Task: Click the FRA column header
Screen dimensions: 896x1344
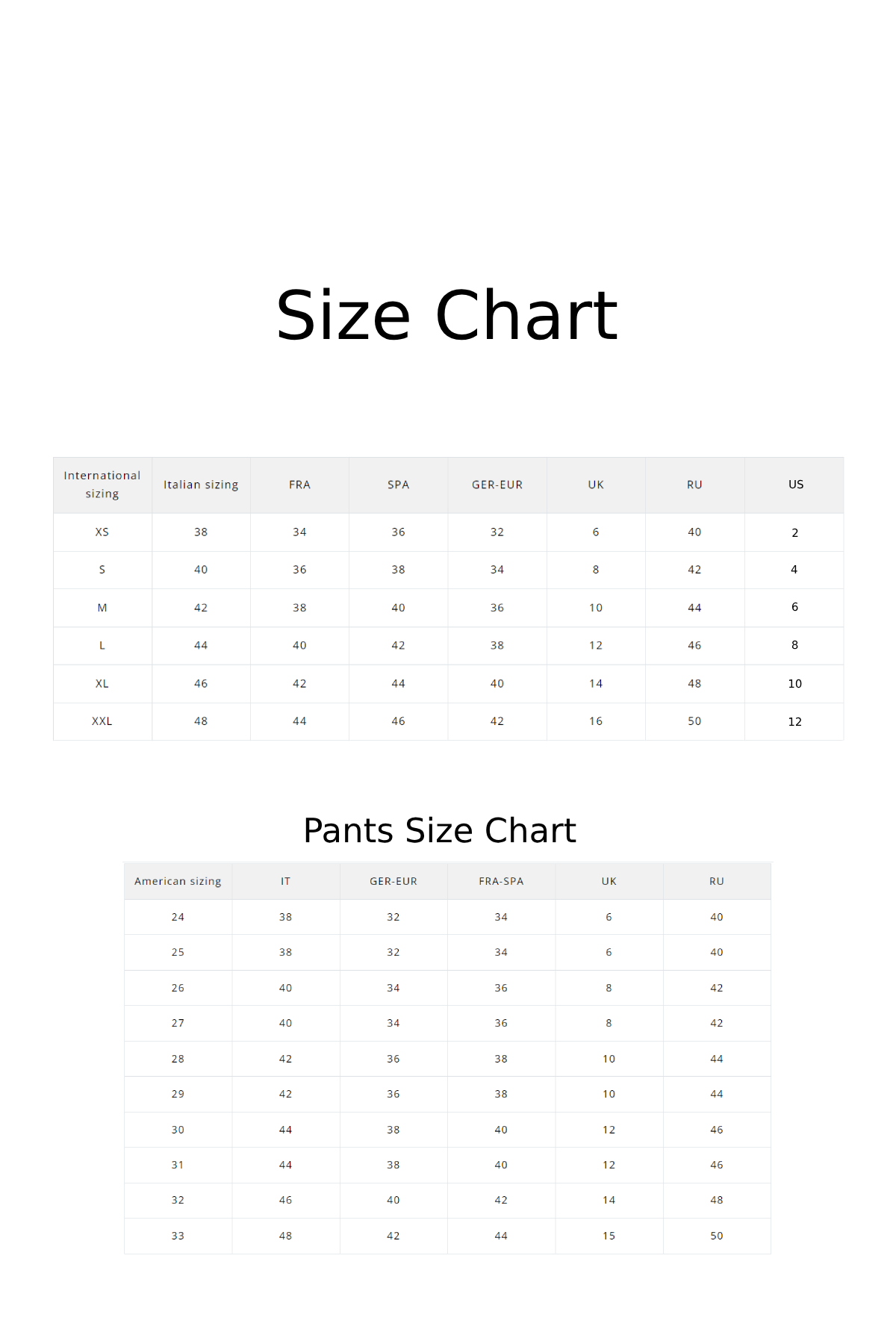Action: tap(299, 485)
